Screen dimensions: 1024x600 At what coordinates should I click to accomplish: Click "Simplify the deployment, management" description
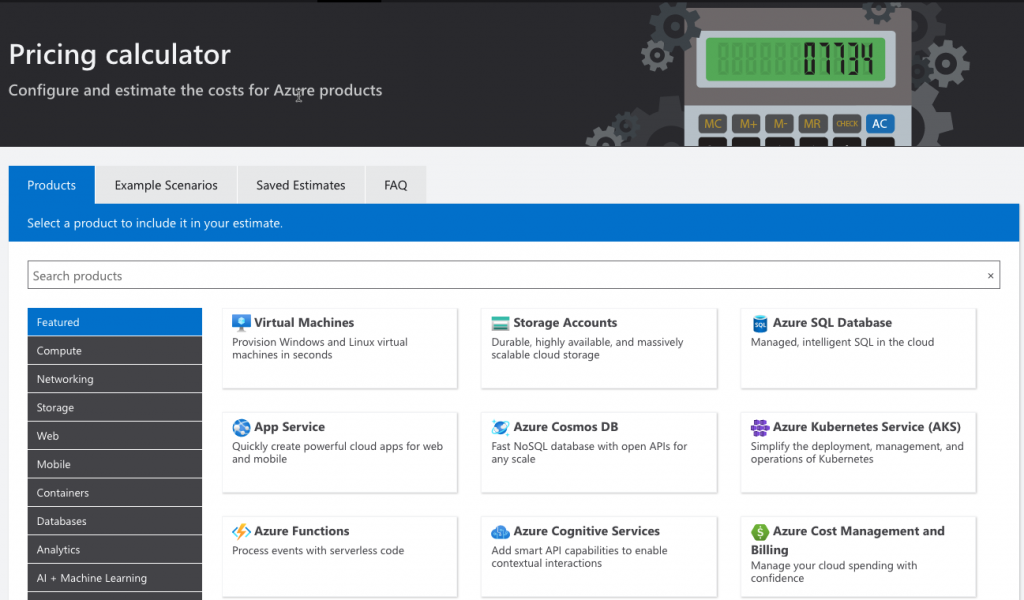point(857,452)
